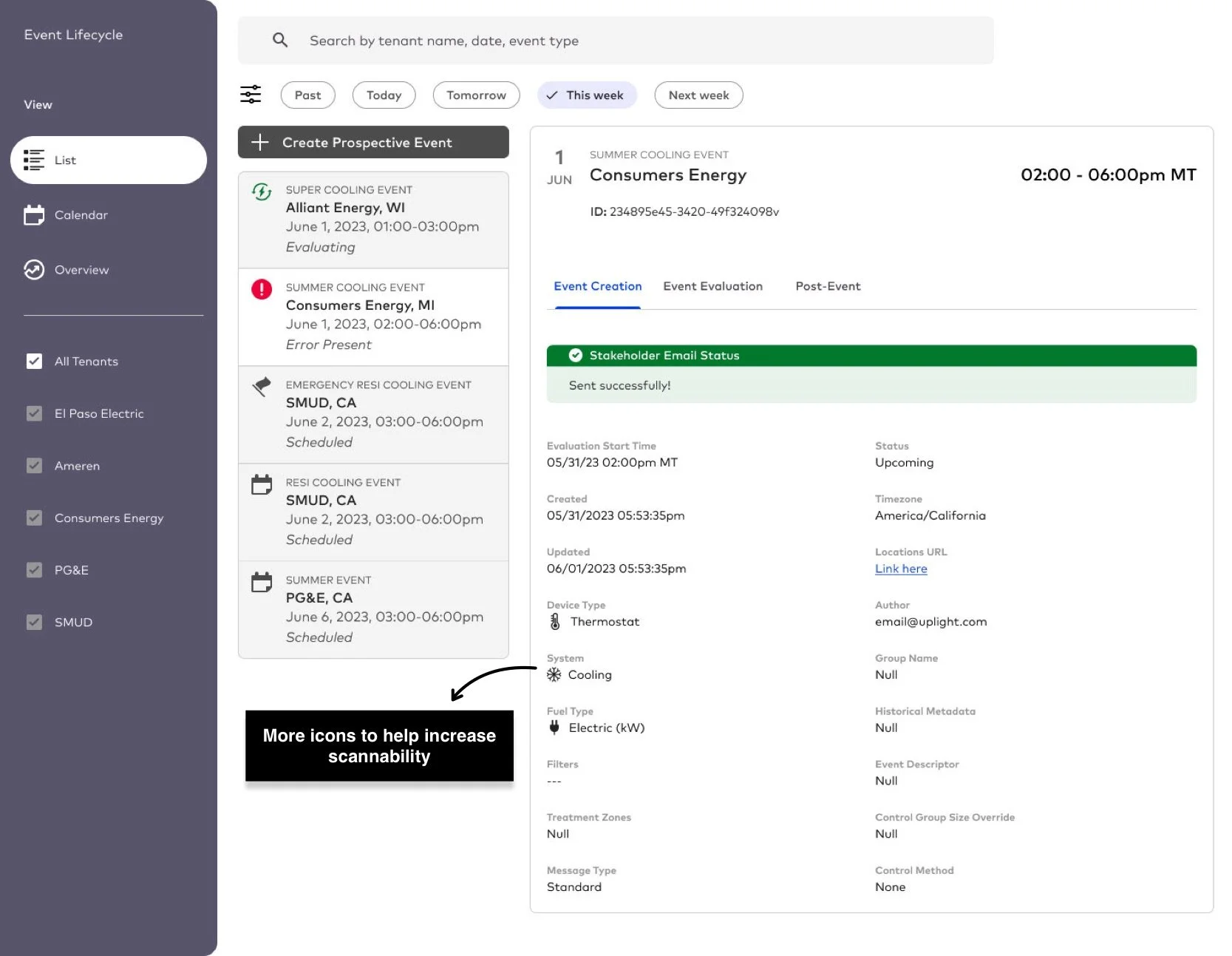Open the Emergency Resi Cooling Event SMUD card
Screen dimensions: 1232x956
(373, 415)
